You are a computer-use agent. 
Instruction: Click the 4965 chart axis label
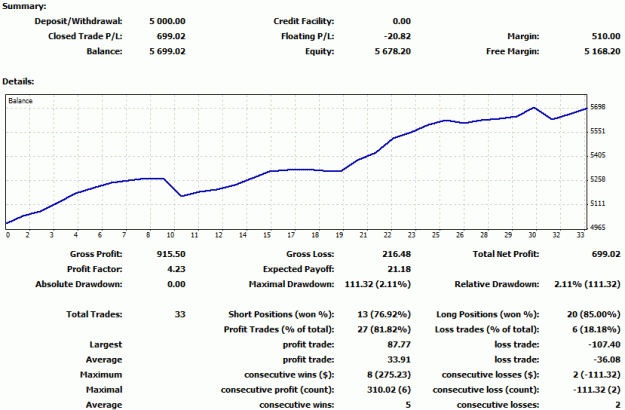coord(598,228)
